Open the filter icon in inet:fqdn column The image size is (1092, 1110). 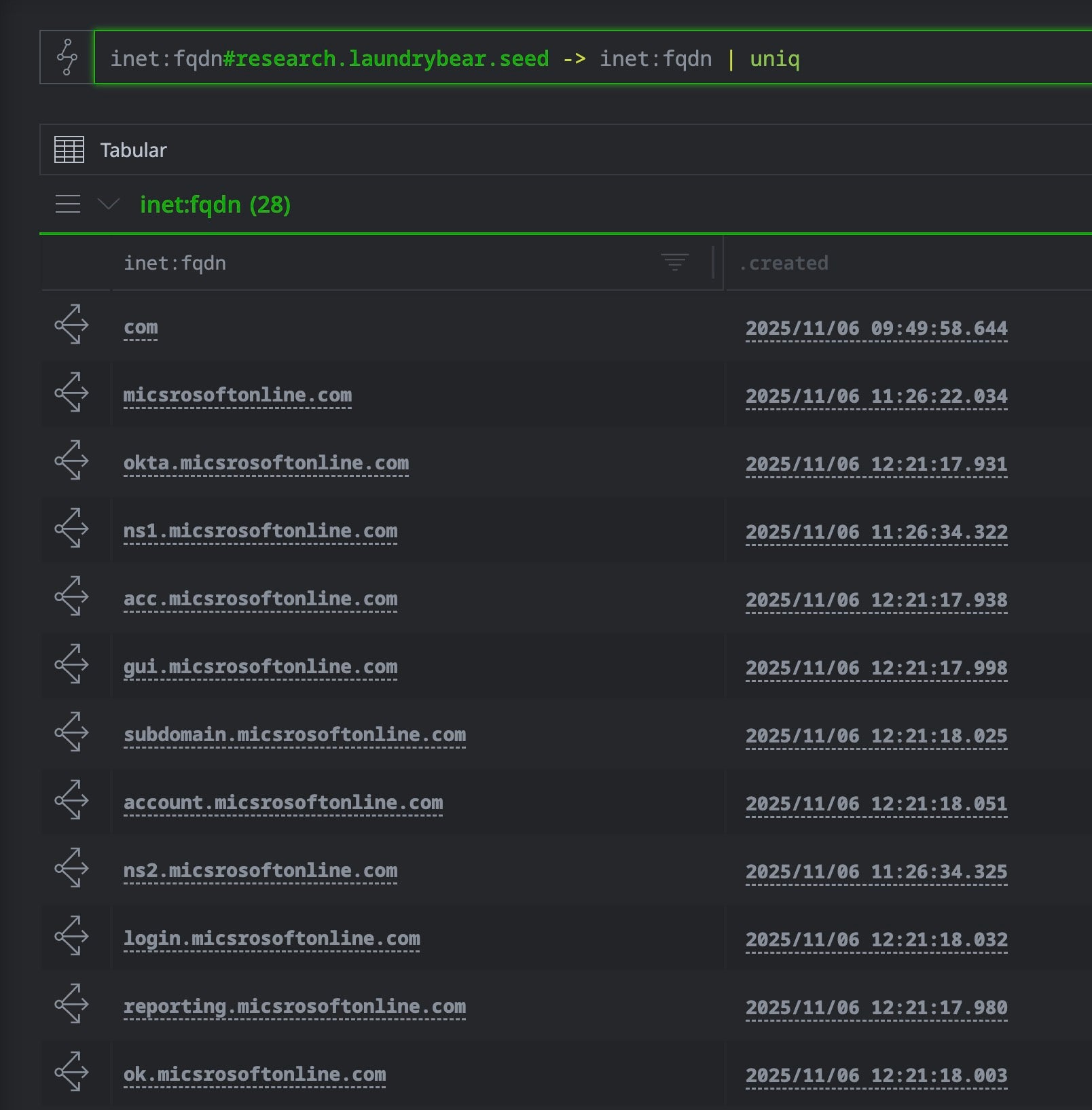point(674,262)
